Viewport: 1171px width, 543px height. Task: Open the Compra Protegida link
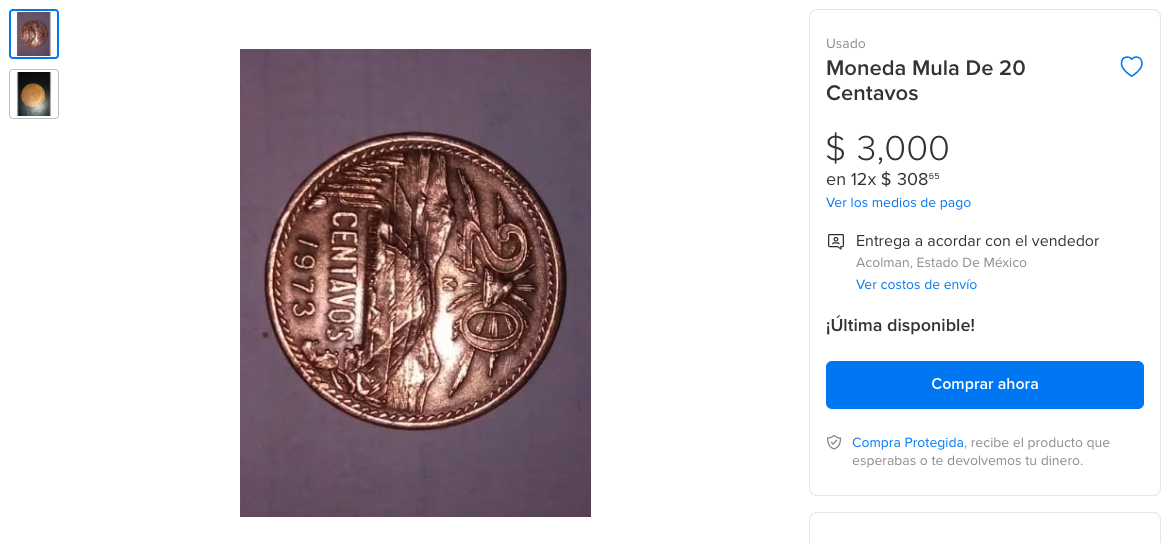coord(907,442)
